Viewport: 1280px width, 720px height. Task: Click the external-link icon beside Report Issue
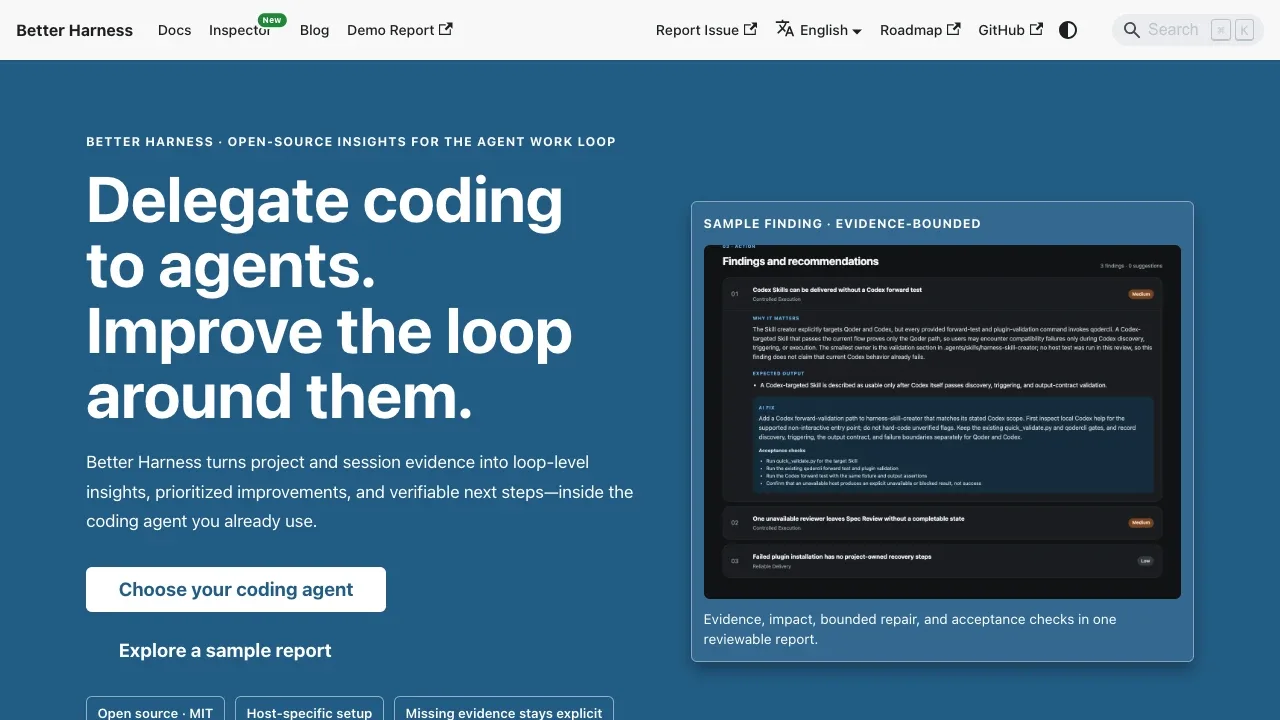click(750, 29)
